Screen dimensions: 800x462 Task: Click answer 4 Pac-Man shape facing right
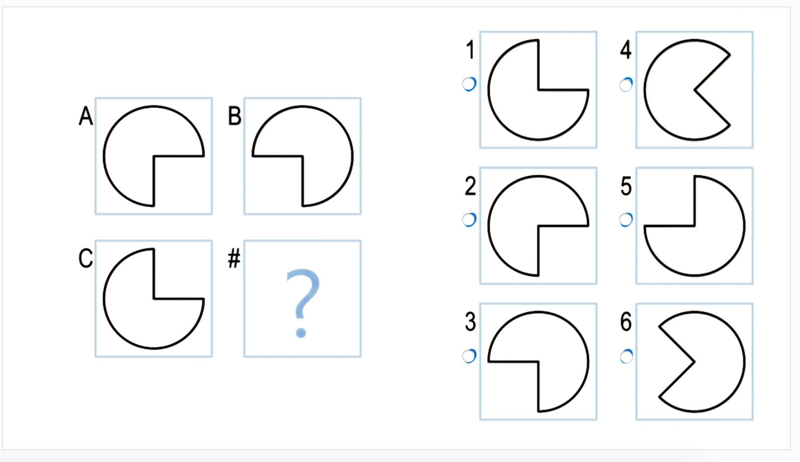tap(694, 90)
